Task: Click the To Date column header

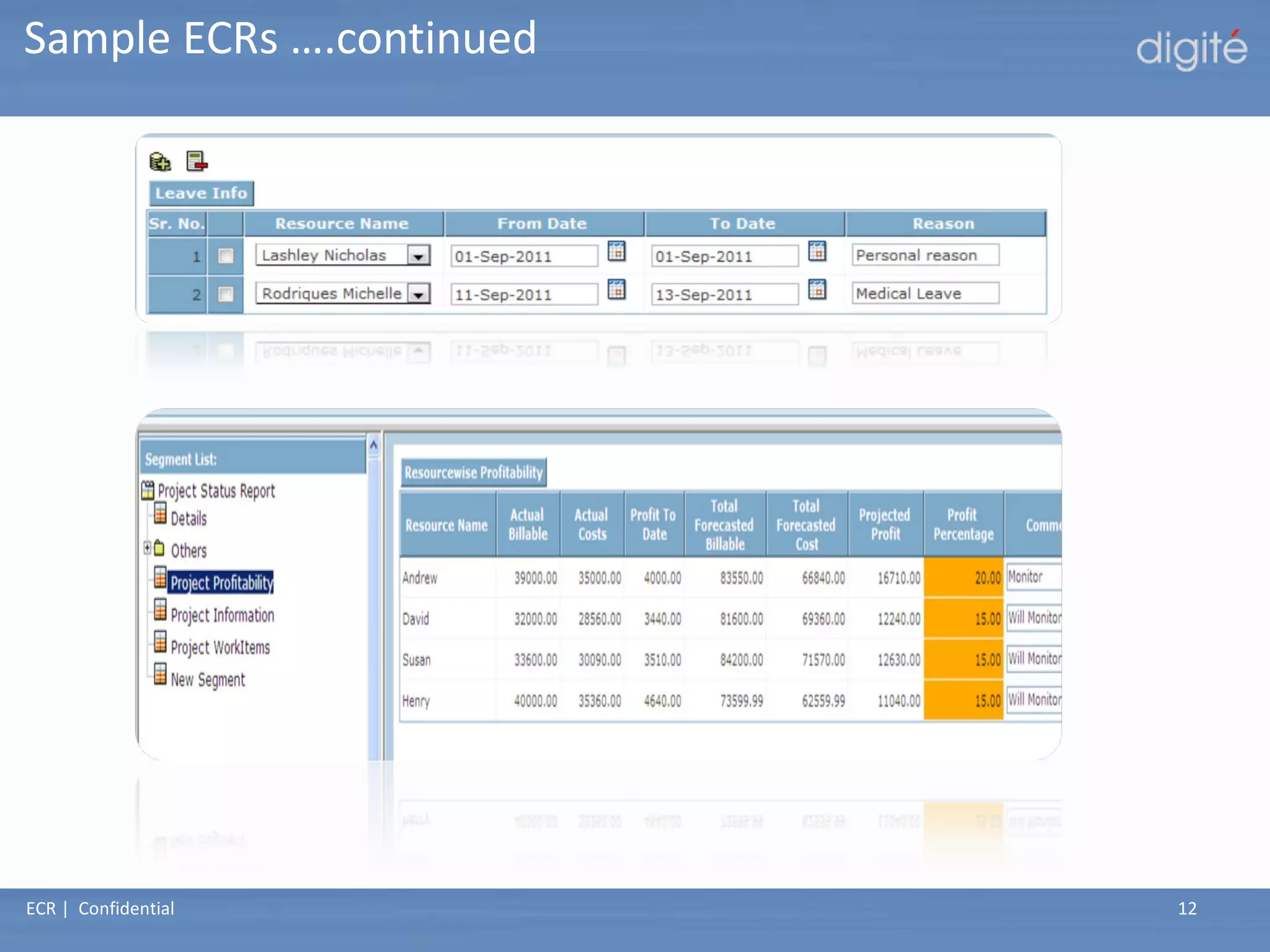Action: point(744,224)
